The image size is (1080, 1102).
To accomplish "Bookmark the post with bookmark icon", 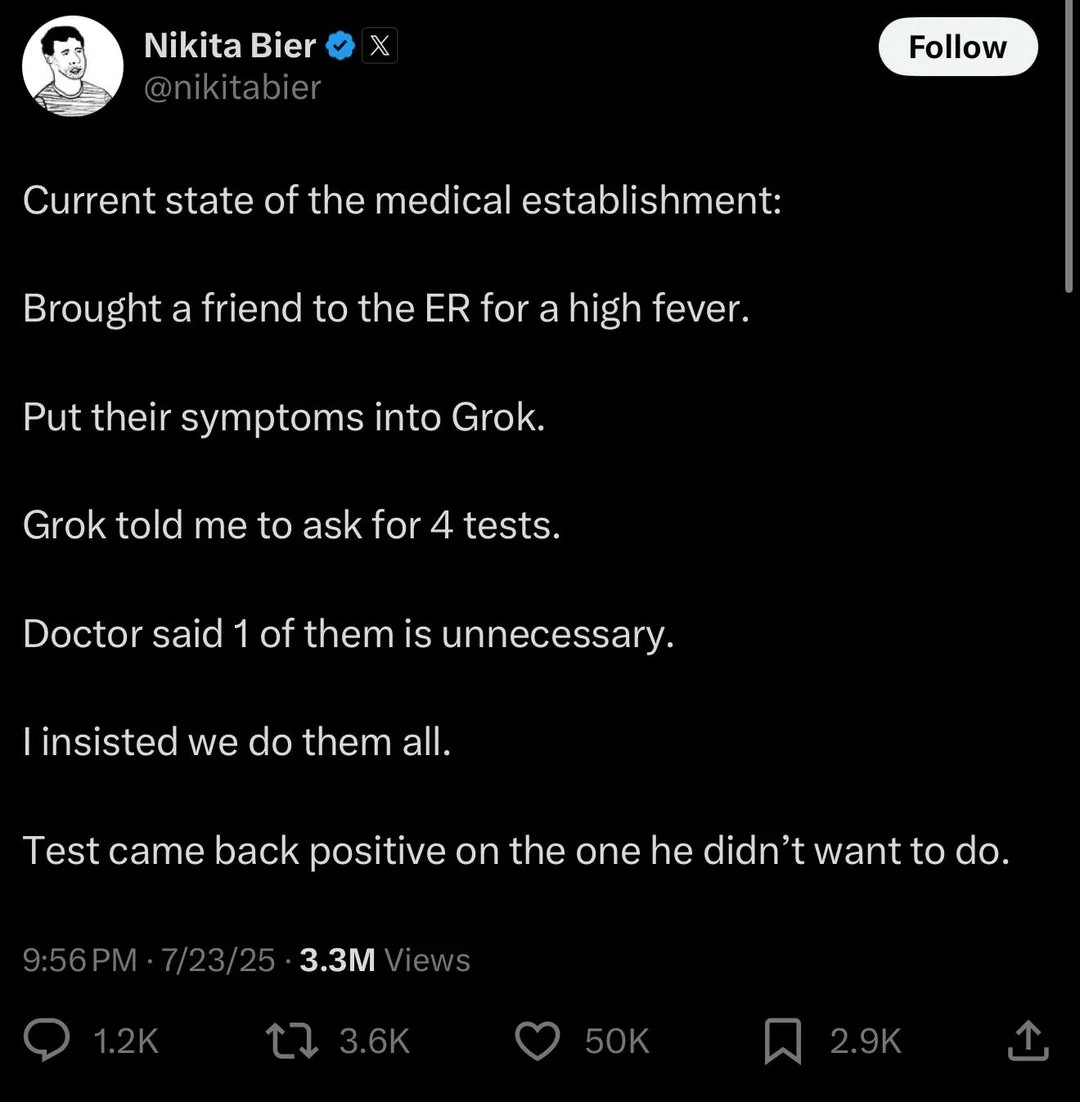I will 782,1041.
